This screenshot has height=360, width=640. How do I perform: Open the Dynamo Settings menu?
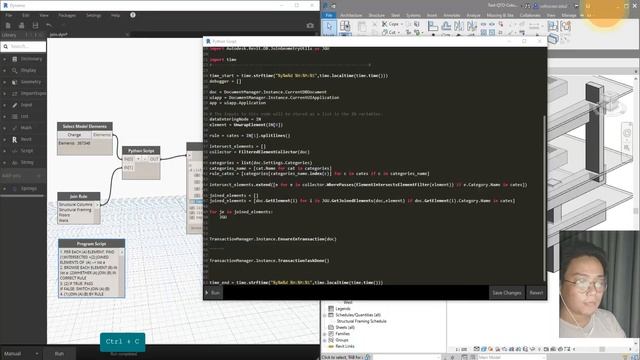(93, 15)
